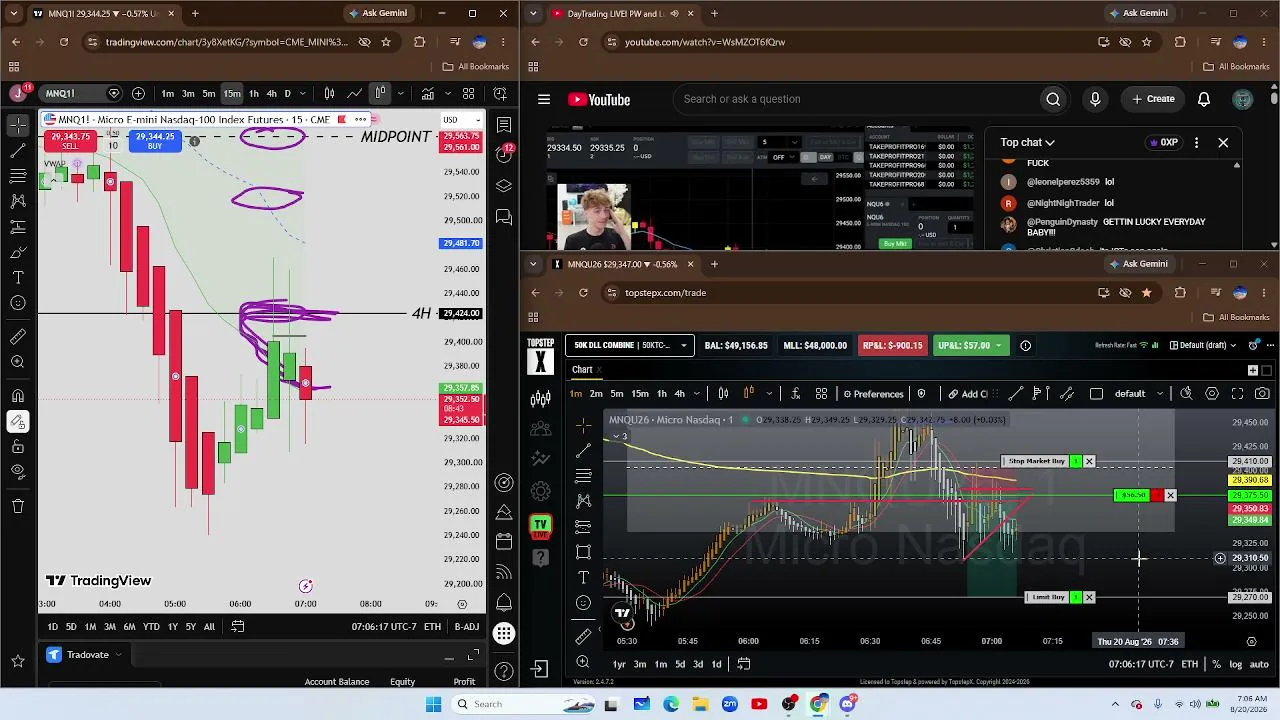This screenshot has width=1280, height=720.
Task: Open TradingView help center question icon
Action: pos(504,670)
